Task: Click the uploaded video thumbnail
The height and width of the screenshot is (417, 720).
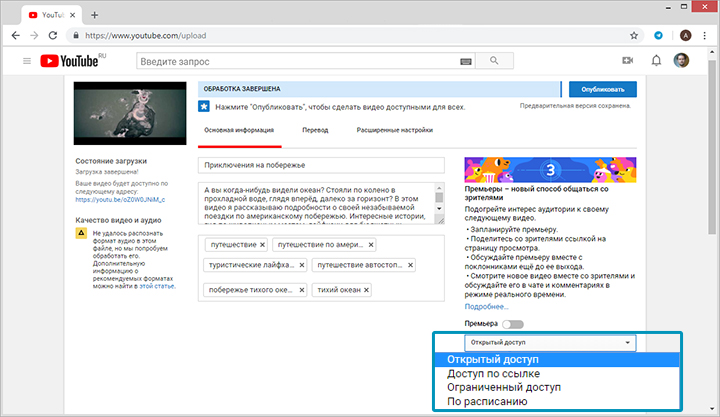Action: pyautogui.click(x=130, y=113)
